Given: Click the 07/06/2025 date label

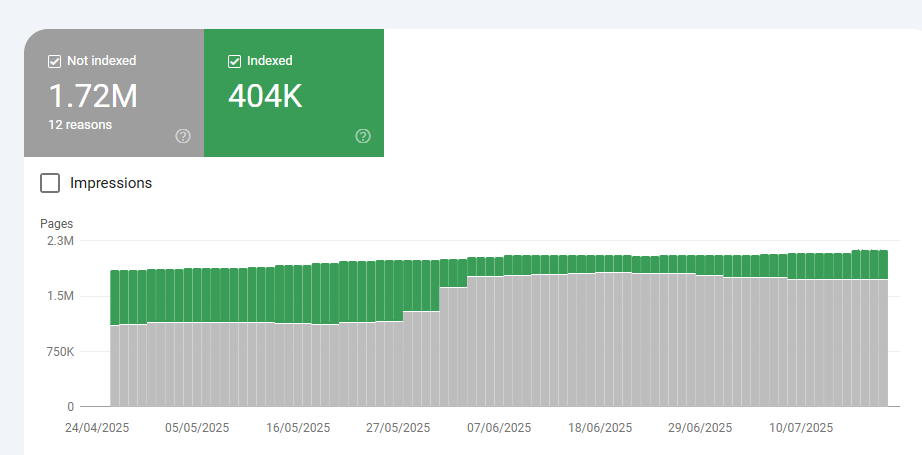Looking at the screenshot, I should coord(499,427).
